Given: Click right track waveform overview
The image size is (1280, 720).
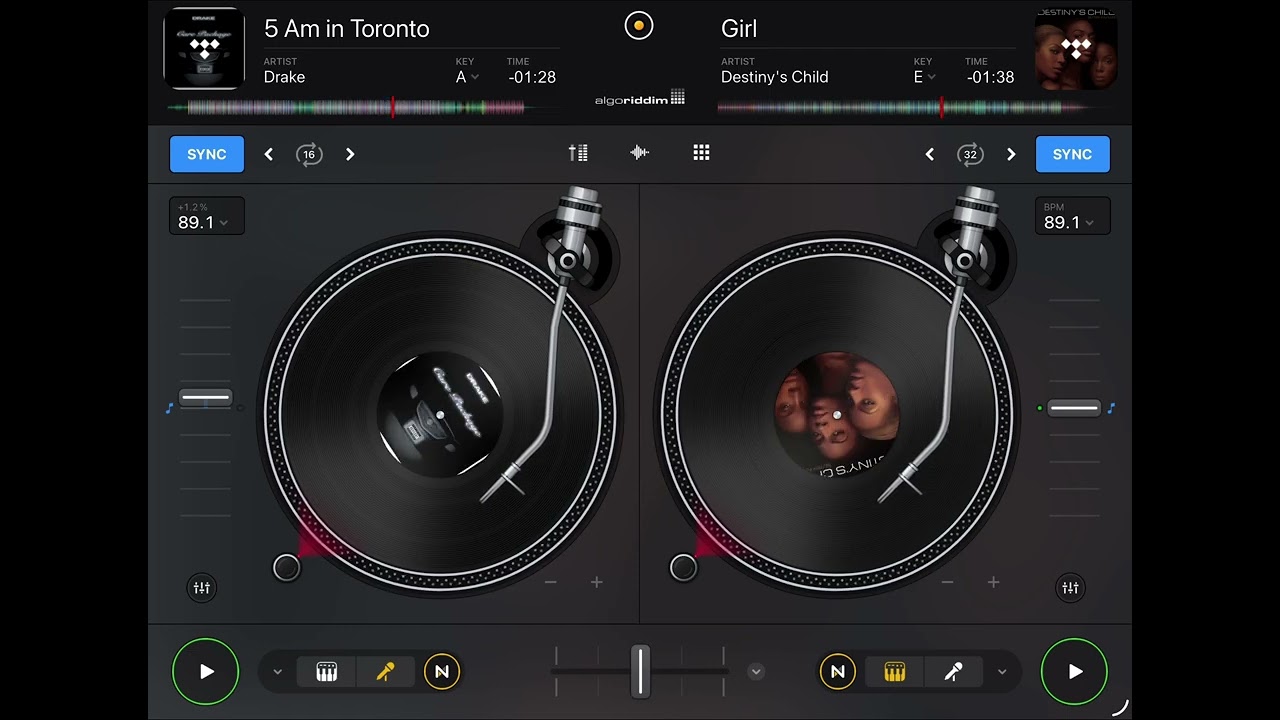Looking at the screenshot, I should [x=915, y=107].
